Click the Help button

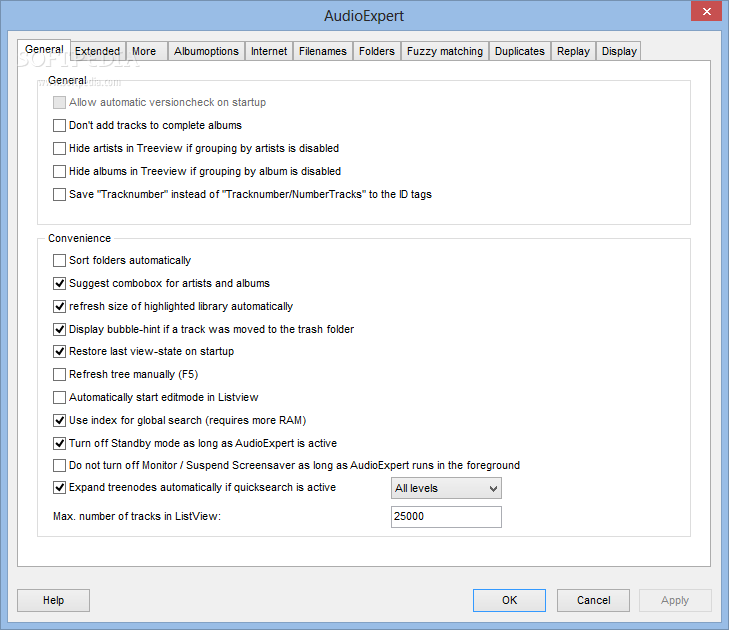(53, 600)
